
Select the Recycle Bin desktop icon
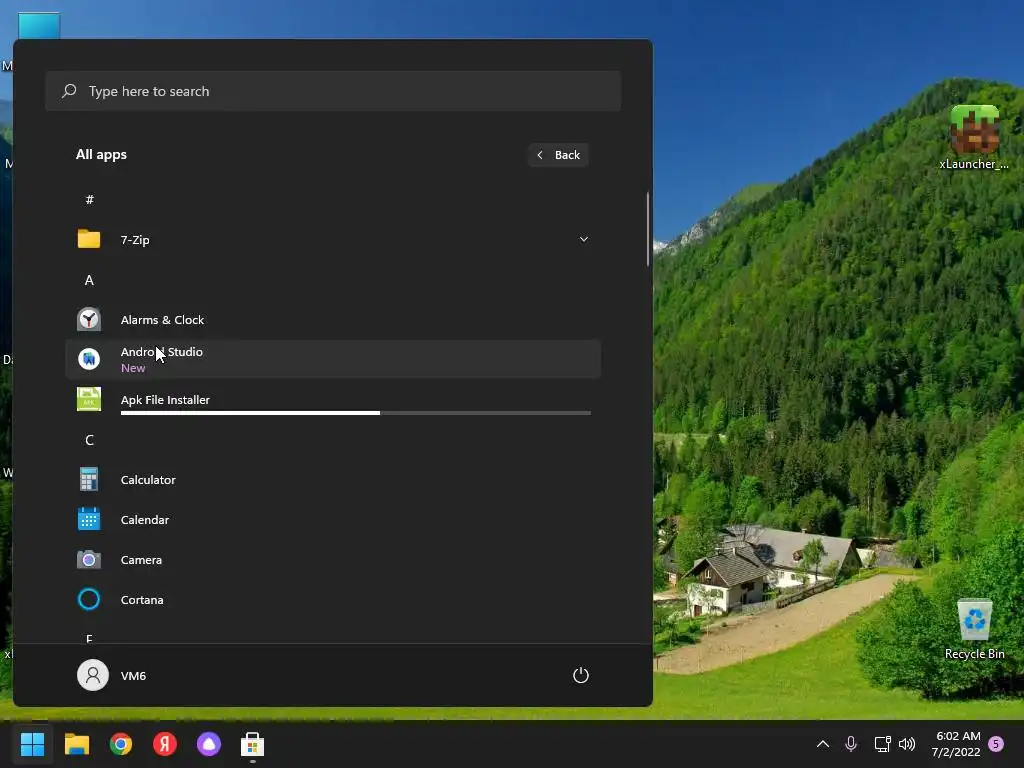974,629
